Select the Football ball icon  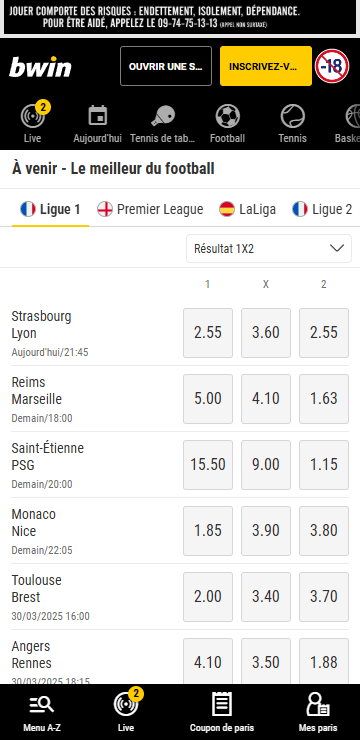[x=227, y=116]
